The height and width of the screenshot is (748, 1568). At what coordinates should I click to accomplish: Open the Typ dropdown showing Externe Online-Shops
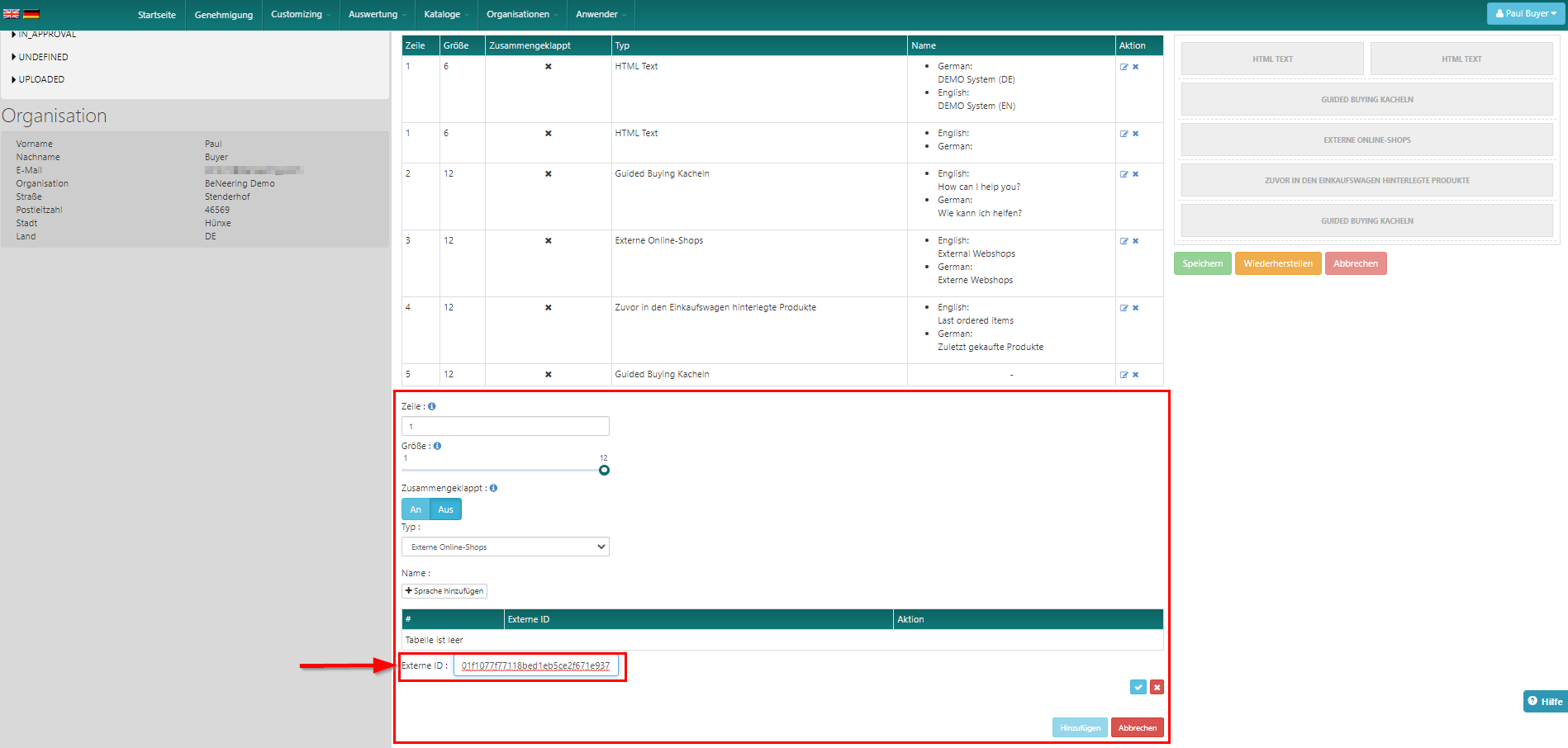[x=505, y=547]
